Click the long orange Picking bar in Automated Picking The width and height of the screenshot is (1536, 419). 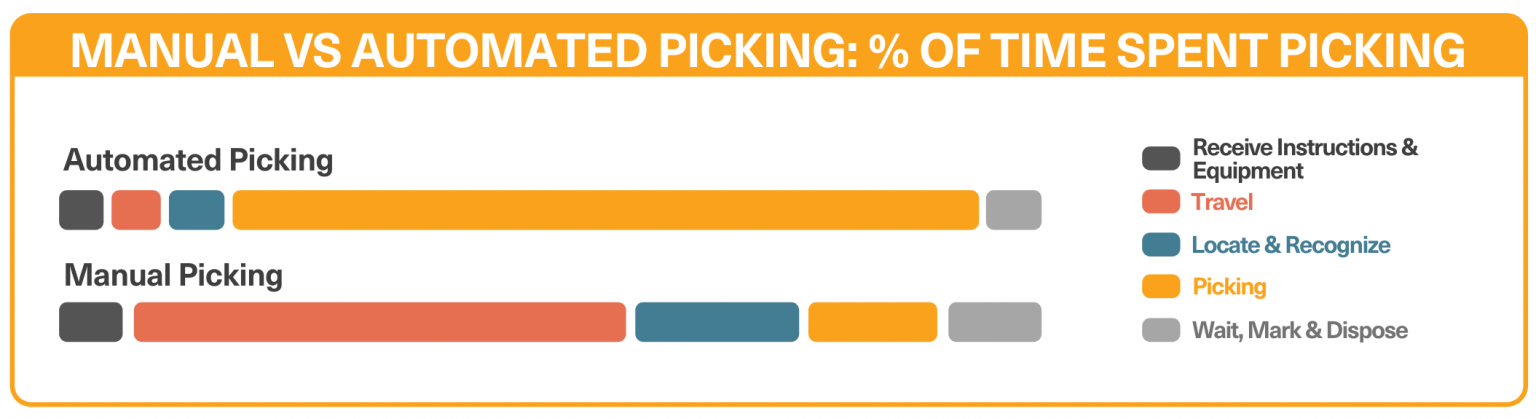[605, 210]
